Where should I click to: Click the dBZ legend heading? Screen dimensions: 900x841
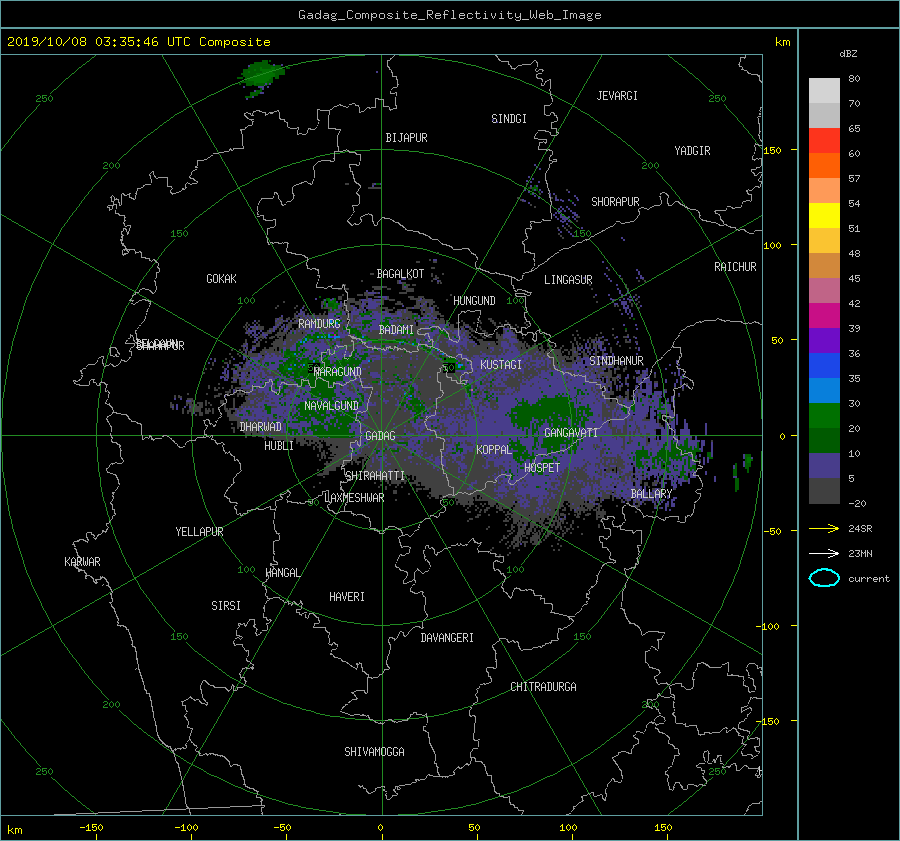848,54
